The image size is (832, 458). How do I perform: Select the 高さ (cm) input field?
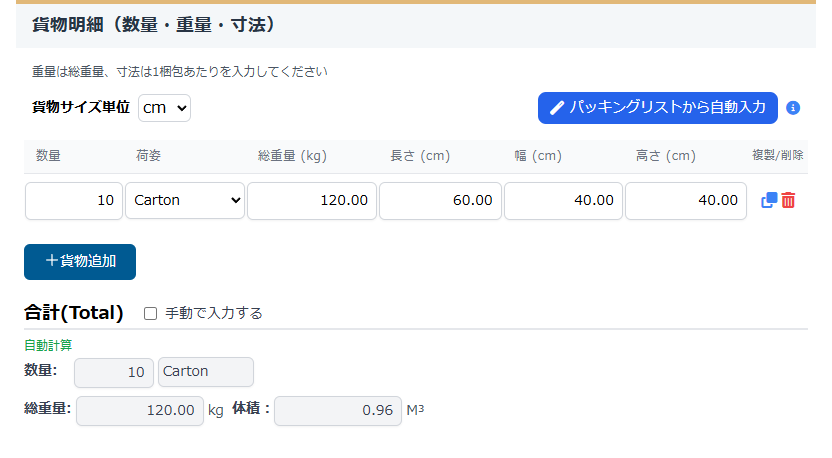click(x=686, y=201)
